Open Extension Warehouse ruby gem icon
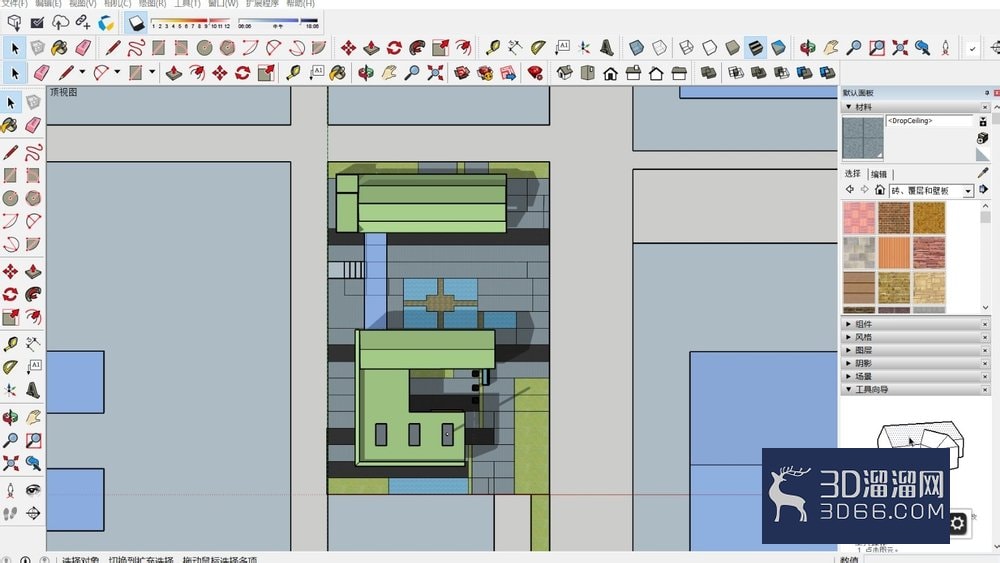 click(535, 73)
